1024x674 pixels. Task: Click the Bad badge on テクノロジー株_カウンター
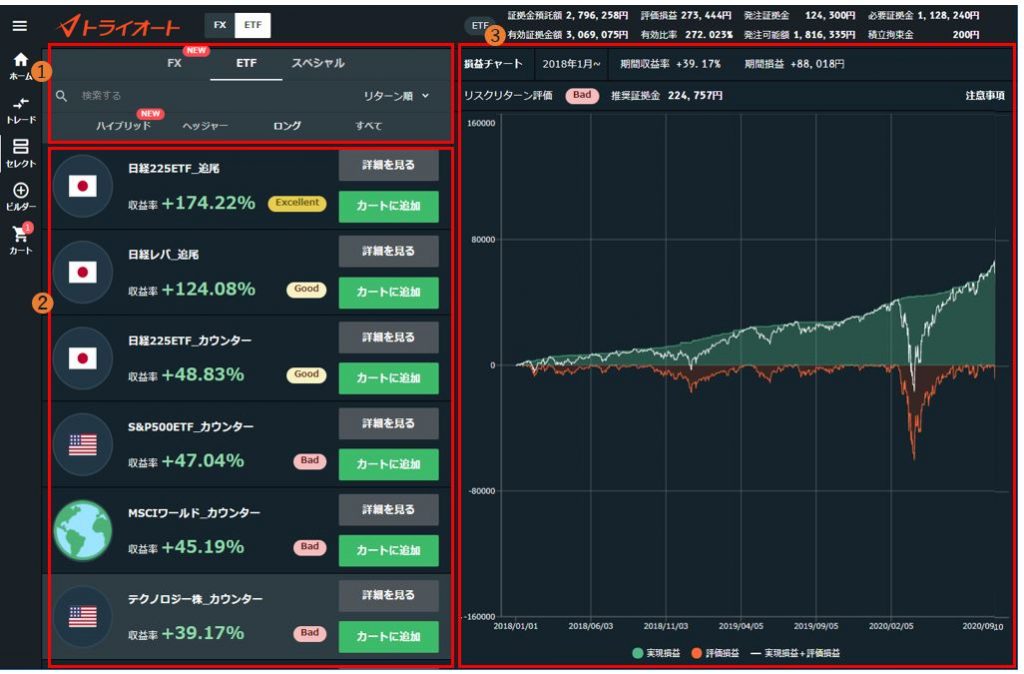[310, 633]
